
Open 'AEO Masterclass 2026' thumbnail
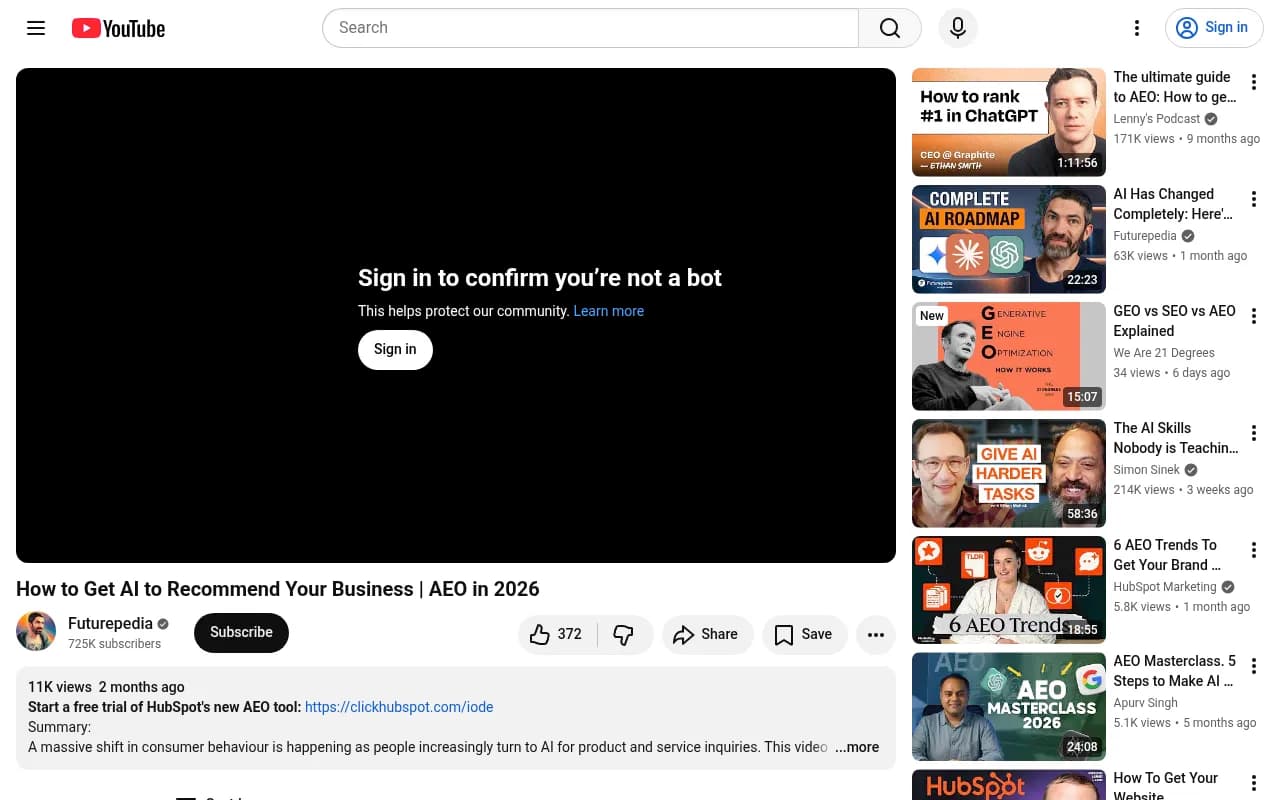coord(1009,707)
